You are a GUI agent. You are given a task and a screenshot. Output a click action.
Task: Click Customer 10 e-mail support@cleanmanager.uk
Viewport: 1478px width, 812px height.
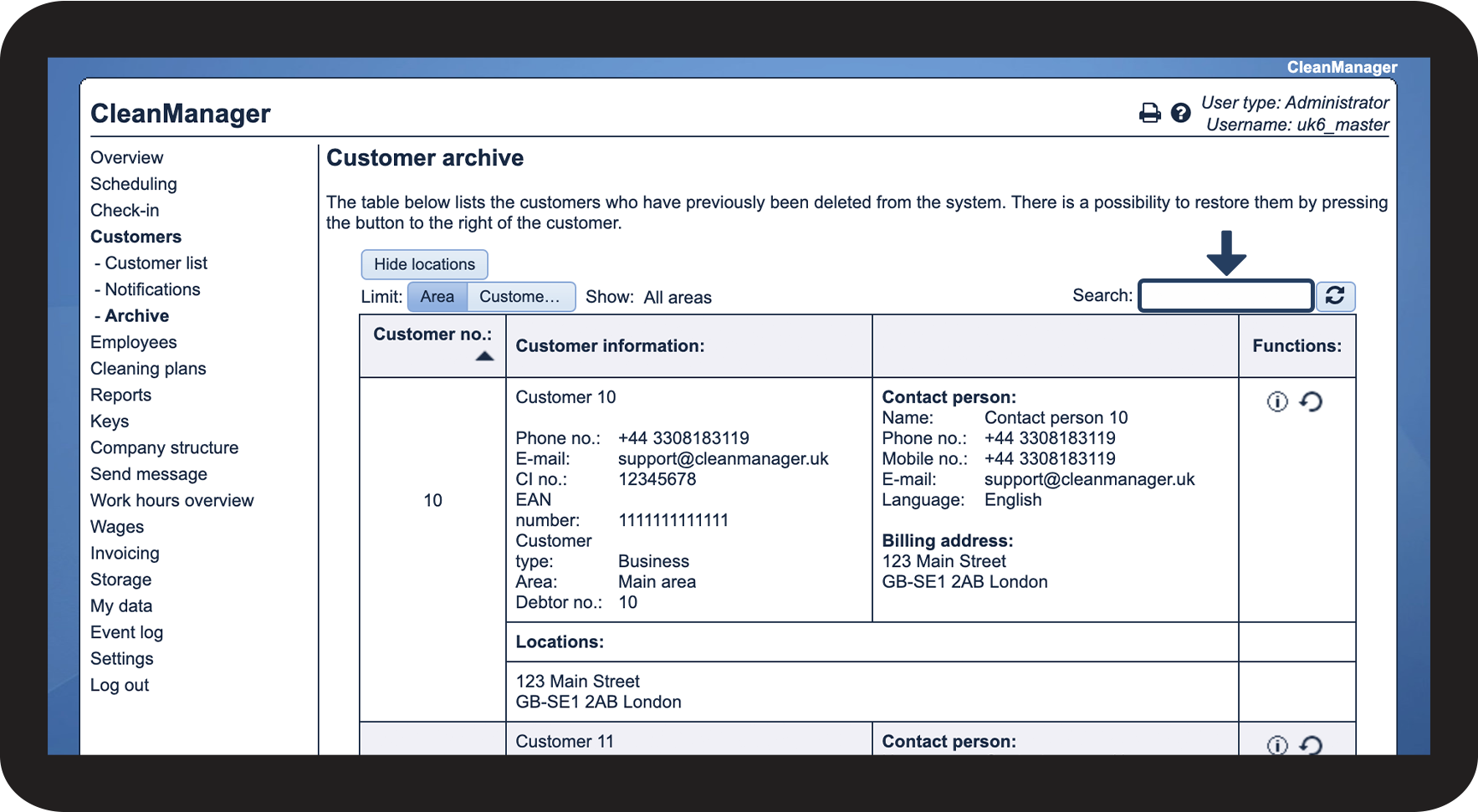[x=724, y=459]
